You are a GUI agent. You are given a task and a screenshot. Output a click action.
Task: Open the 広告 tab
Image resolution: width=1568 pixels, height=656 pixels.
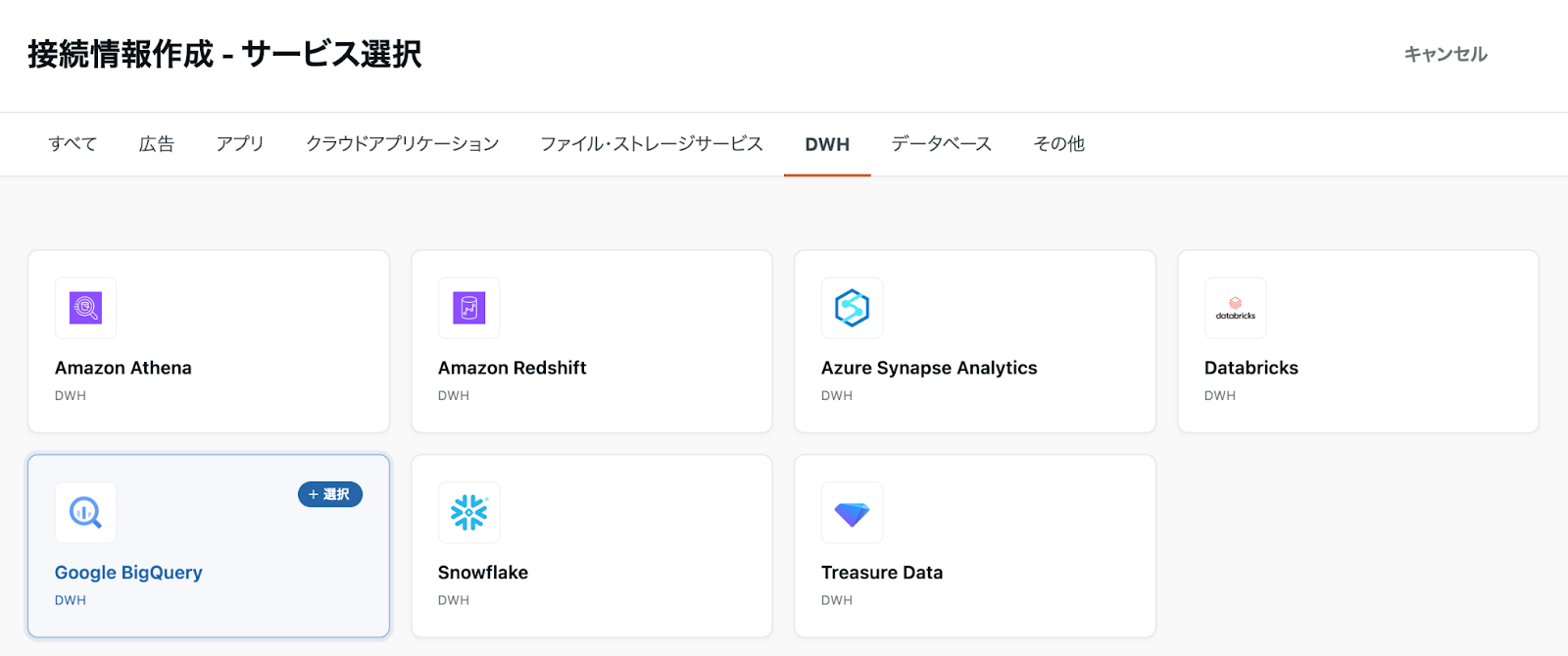(x=157, y=144)
